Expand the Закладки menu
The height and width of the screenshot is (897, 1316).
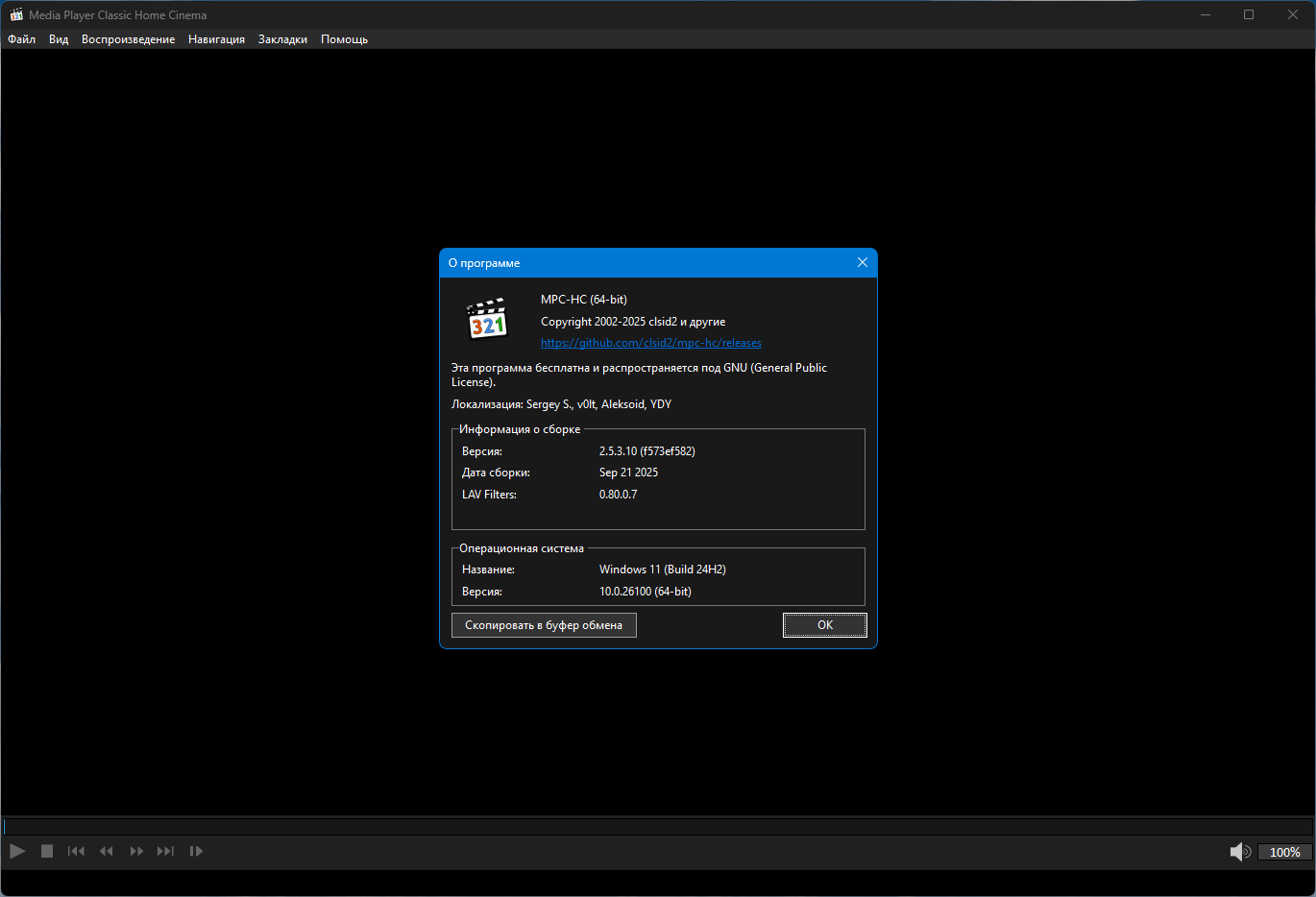[x=282, y=39]
